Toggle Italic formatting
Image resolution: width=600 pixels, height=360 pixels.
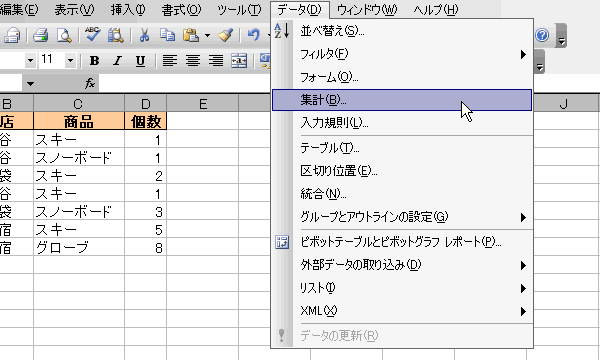(117, 60)
